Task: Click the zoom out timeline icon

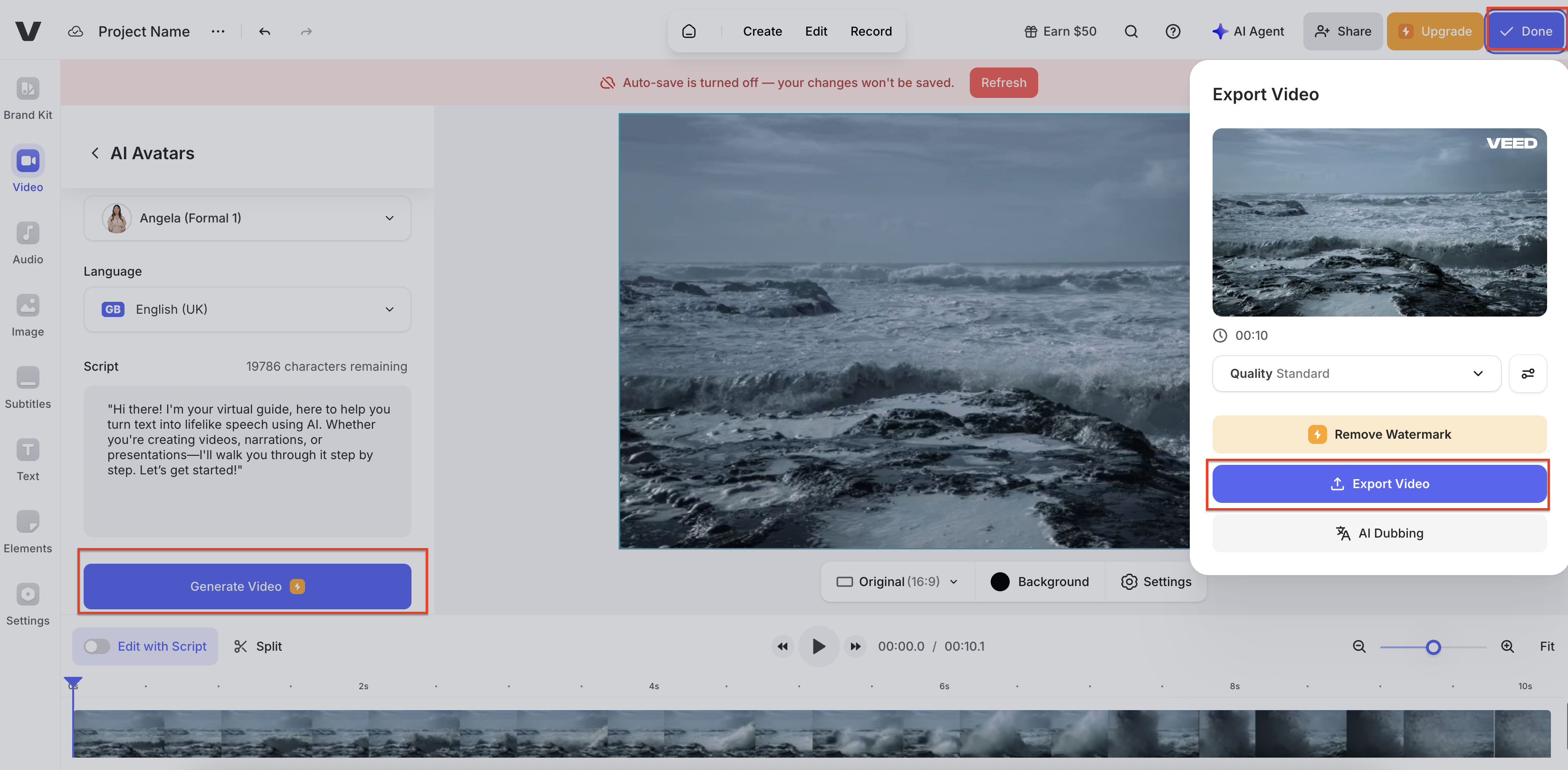Action: pos(1358,646)
